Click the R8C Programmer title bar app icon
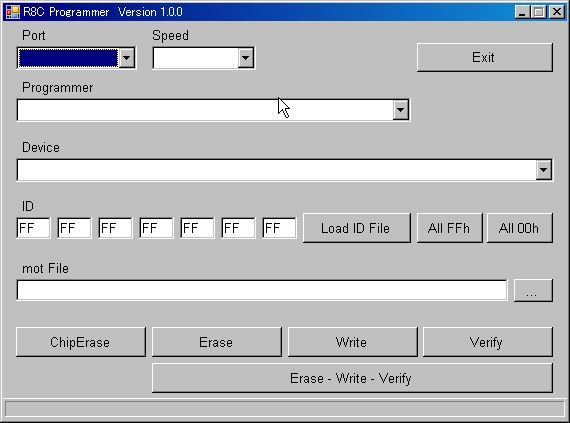Viewport: 570px width, 423px height. click(13, 12)
